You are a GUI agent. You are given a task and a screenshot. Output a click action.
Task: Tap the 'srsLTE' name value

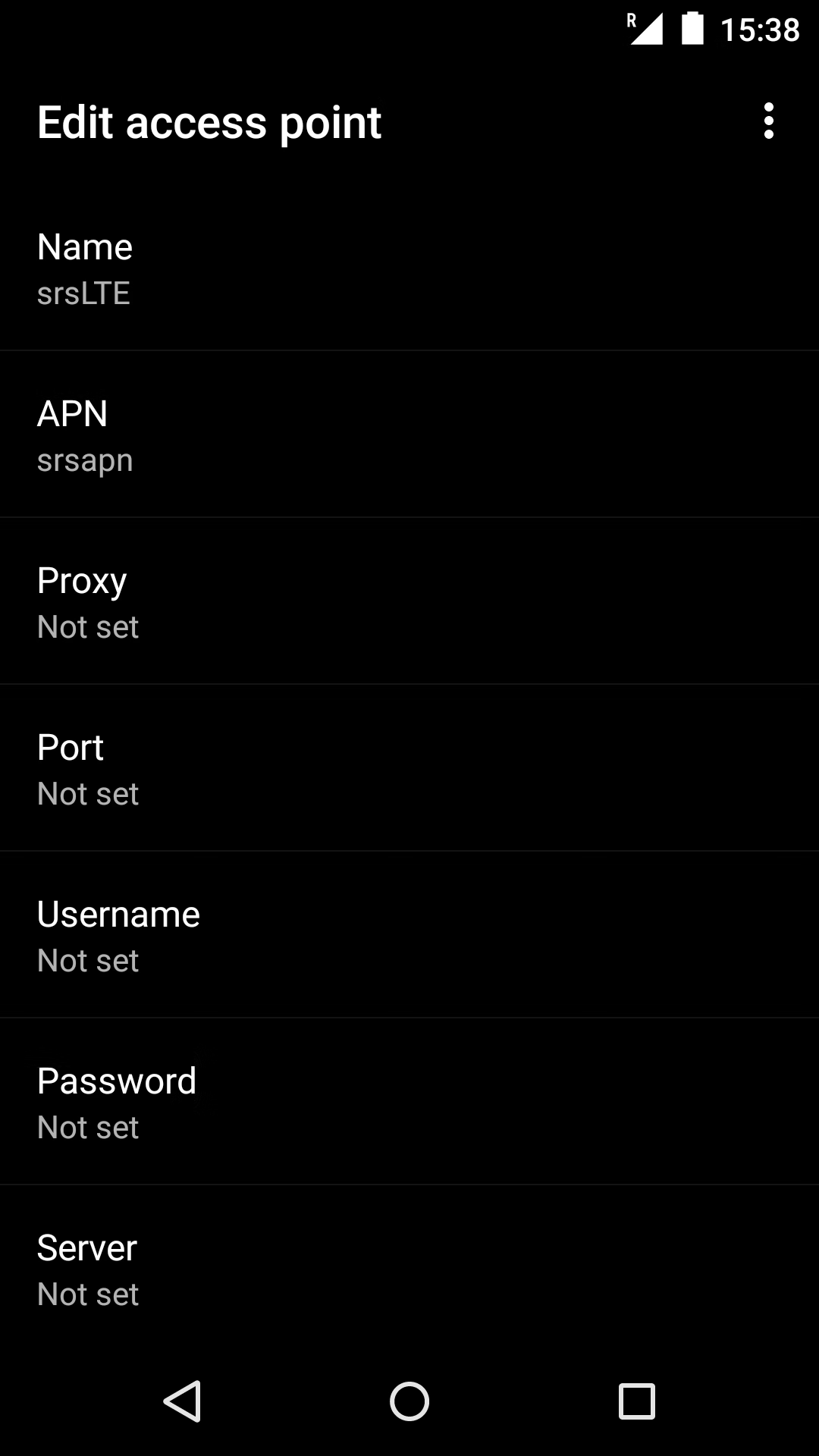coord(83,294)
